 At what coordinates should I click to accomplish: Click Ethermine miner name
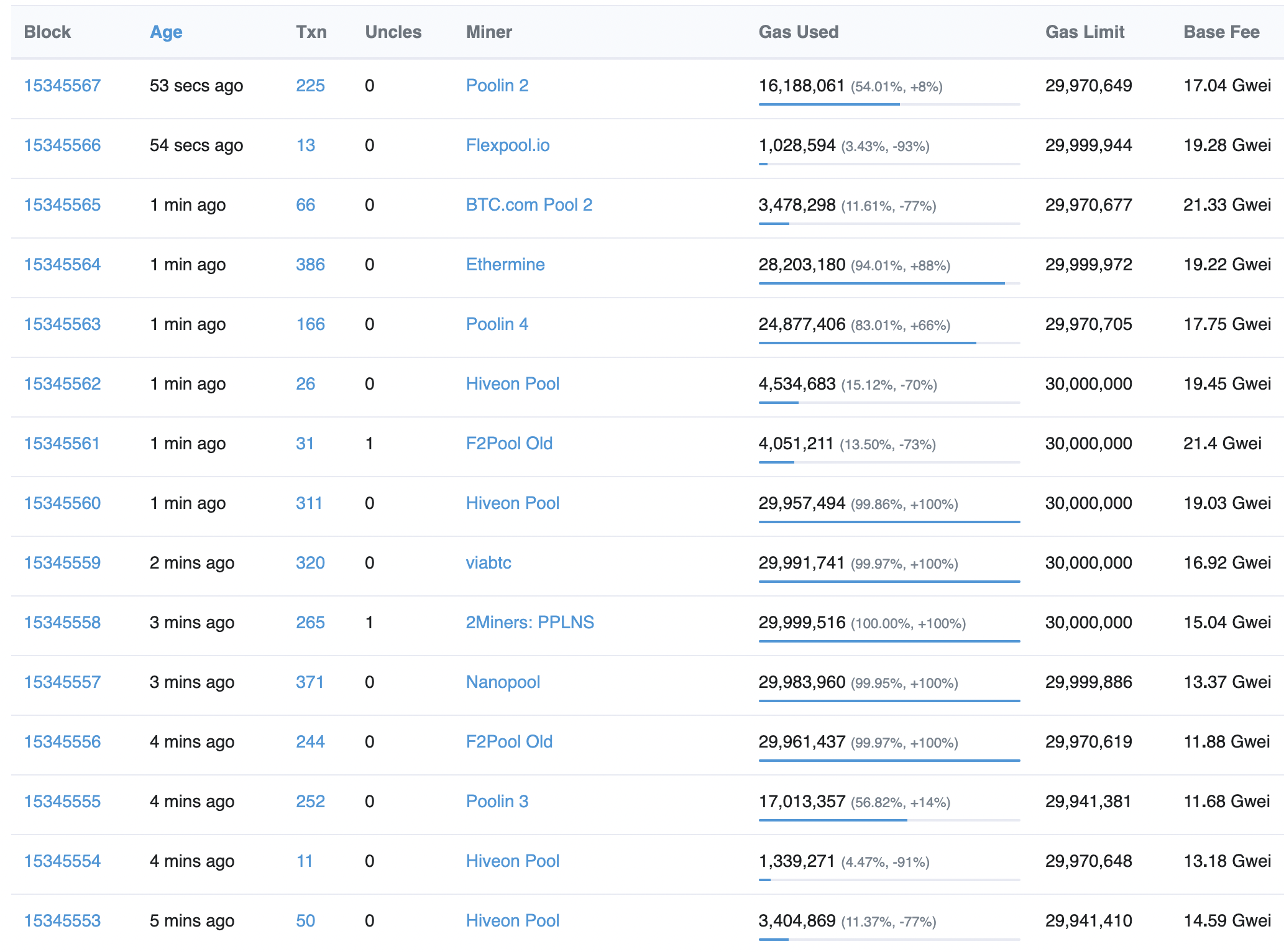(x=505, y=265)
